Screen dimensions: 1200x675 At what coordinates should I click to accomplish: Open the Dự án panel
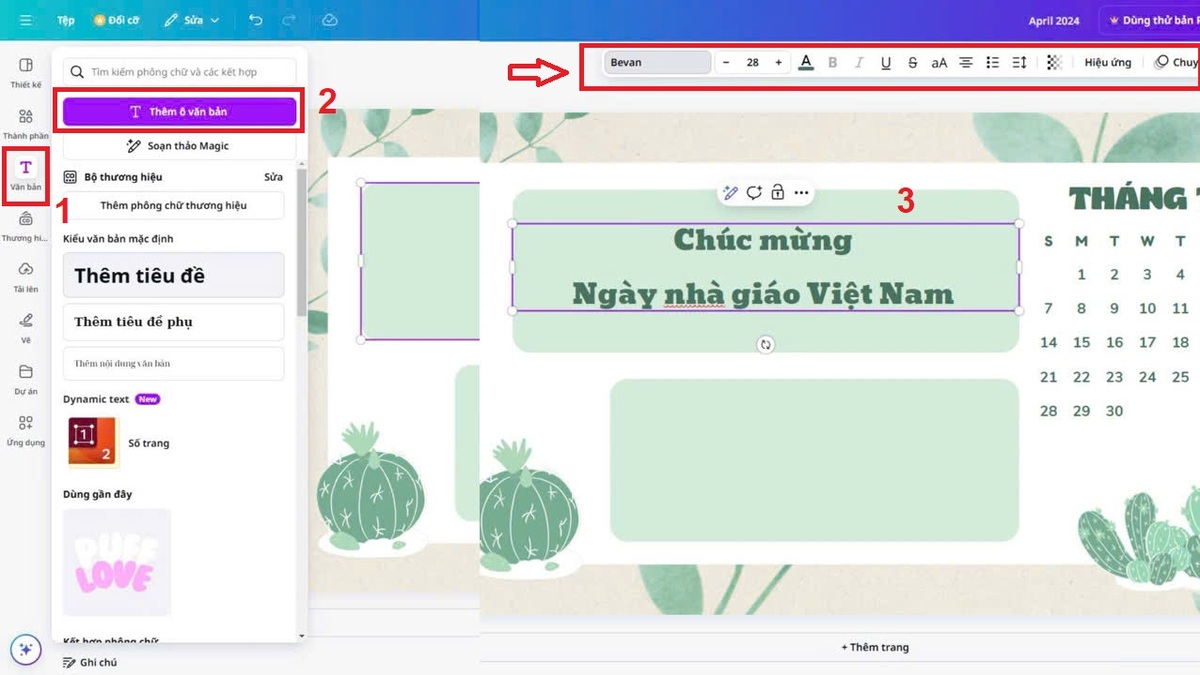pos(25,380)
